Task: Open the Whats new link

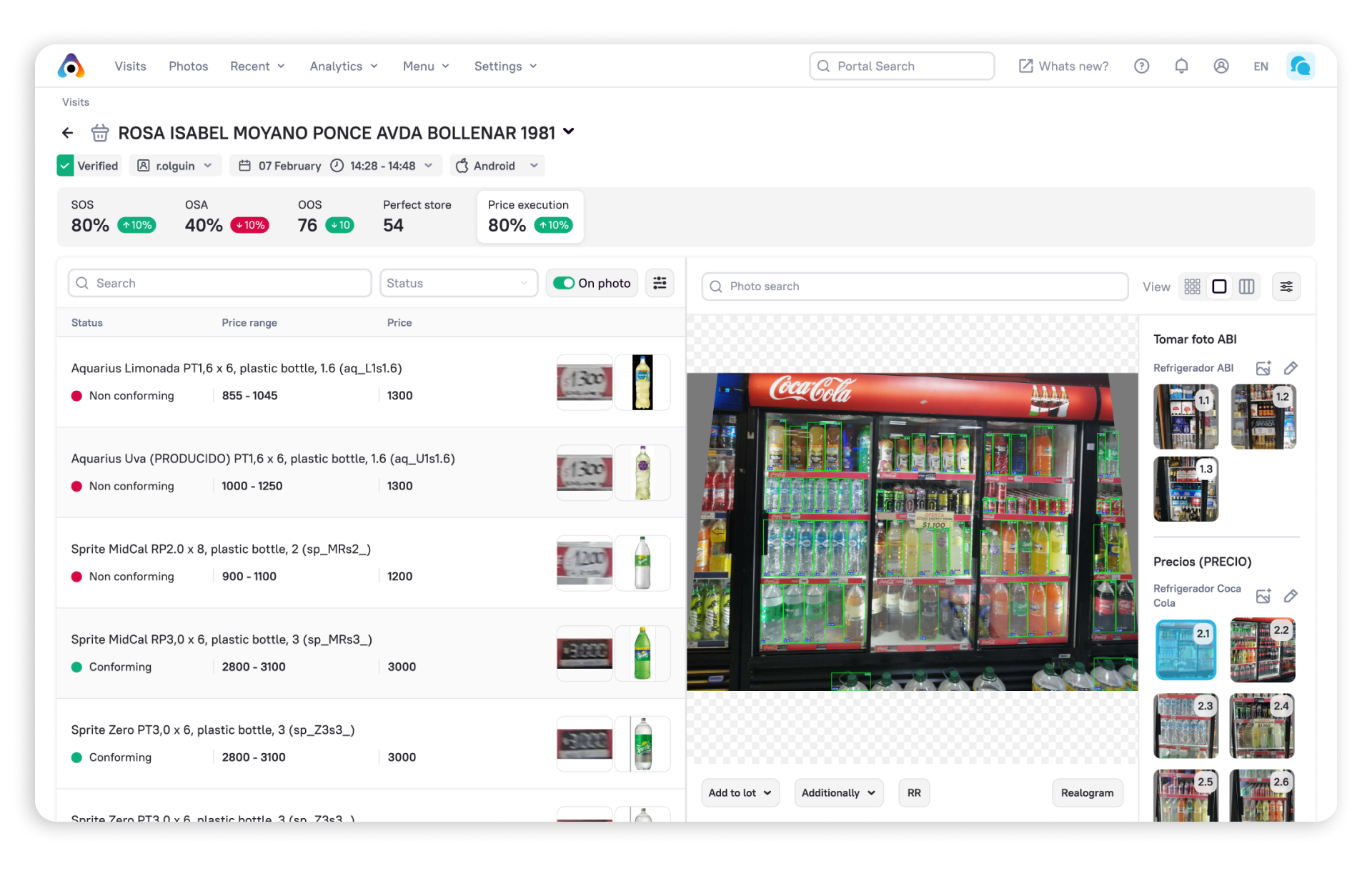Action: 1063,66
